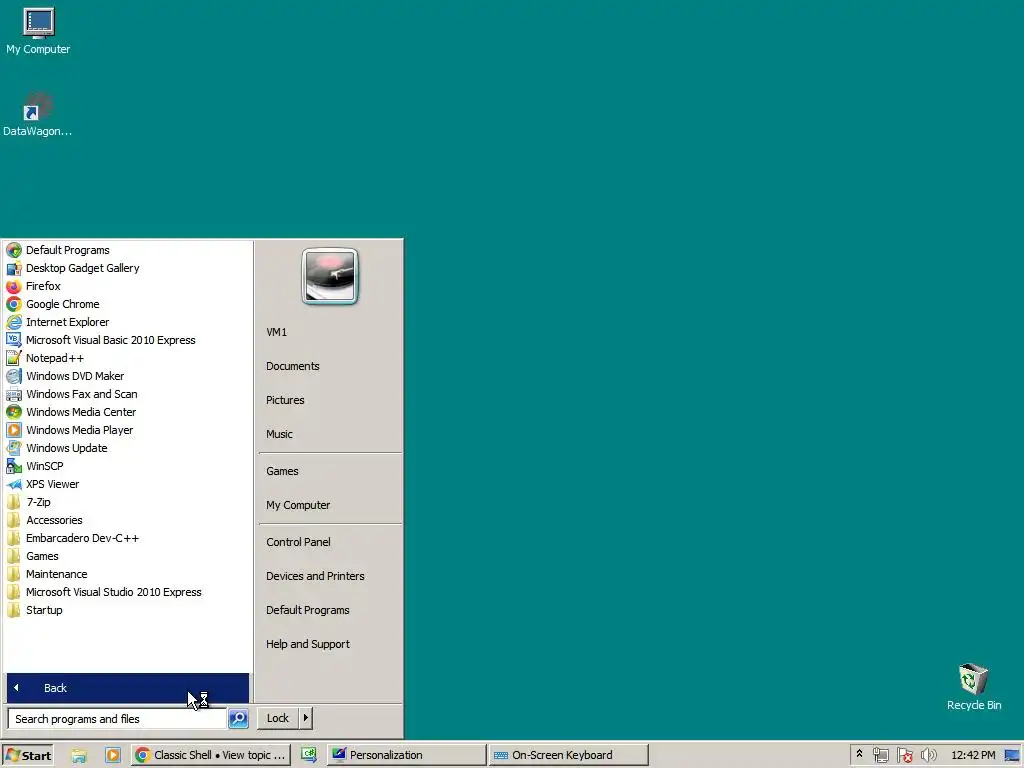This screenshot has width=1024, height=768.
Task: Click the search magnifier icon button
Action: click(x=238, y=718)
